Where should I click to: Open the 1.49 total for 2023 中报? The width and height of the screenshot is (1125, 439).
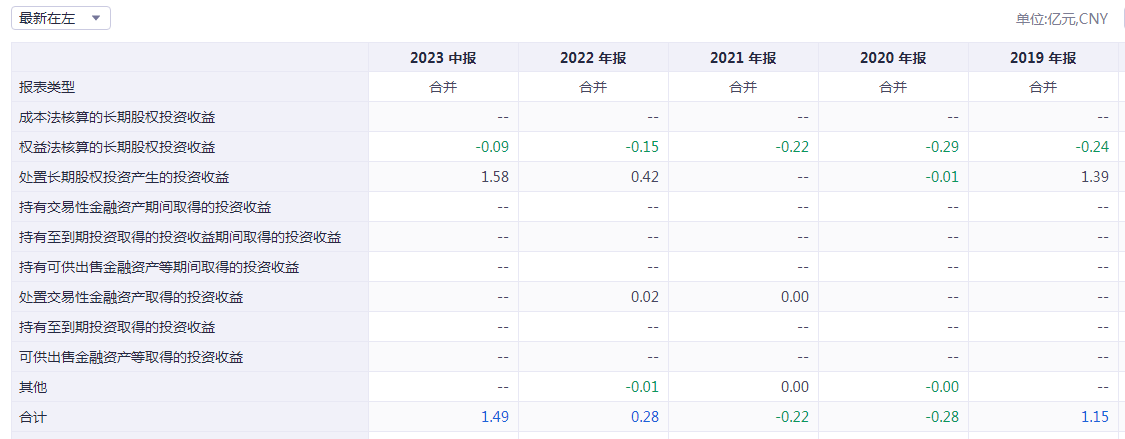[495, 417]
